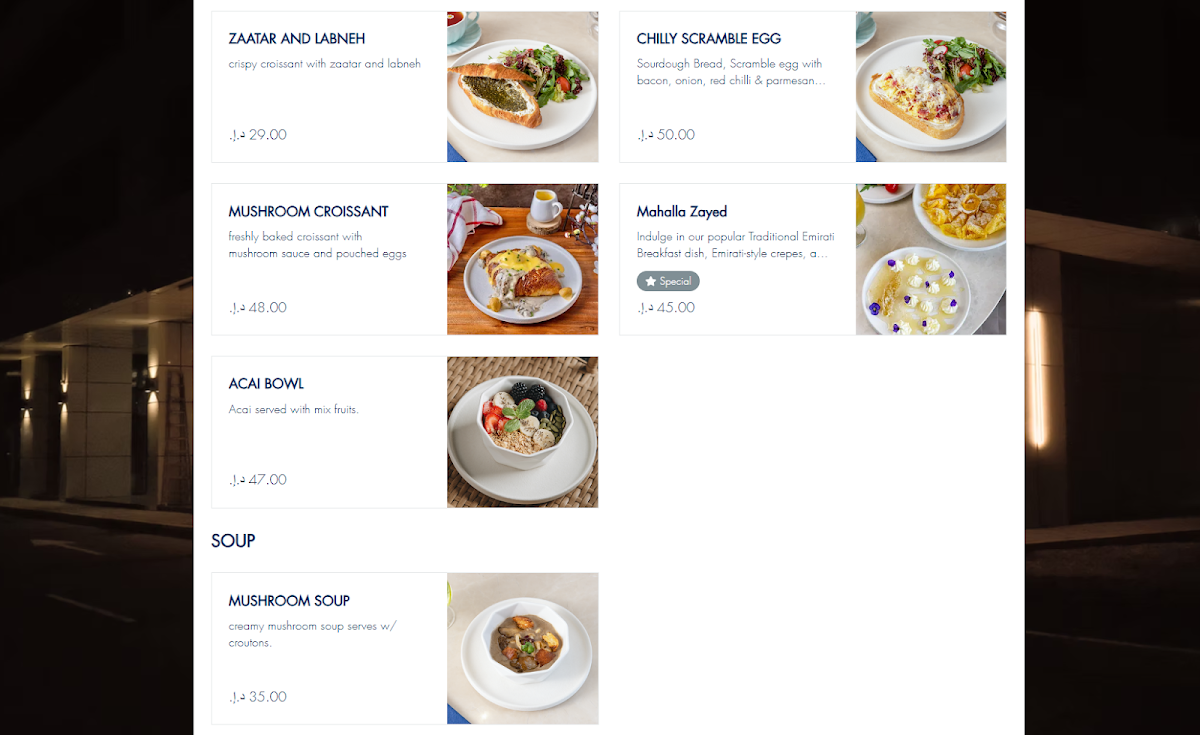This screenshot has height=735, width=1200.
Task: Choose the MUSHROOM SOUP menu item title
Action: 289,601
